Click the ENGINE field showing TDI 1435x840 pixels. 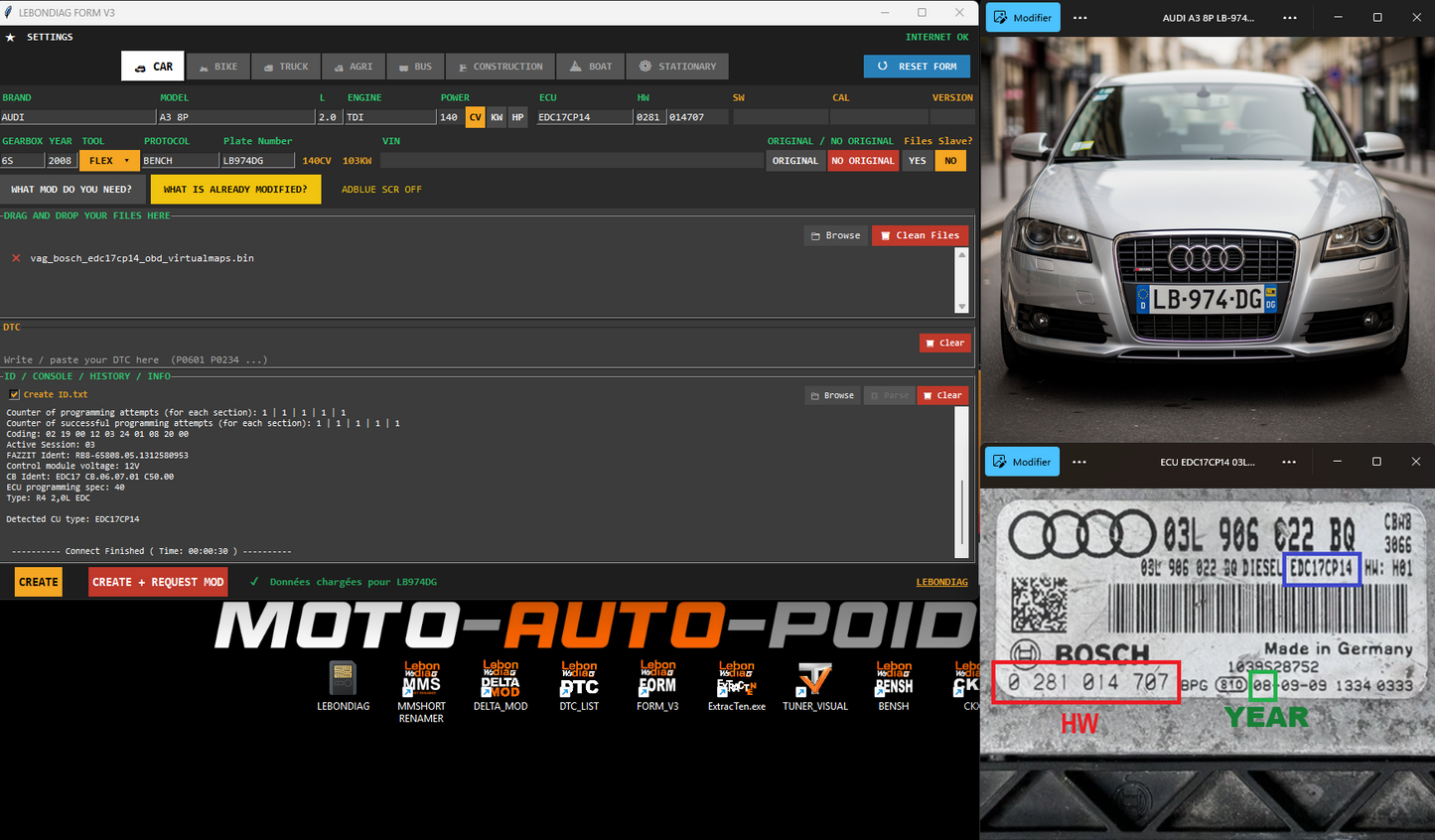(389, 117)
